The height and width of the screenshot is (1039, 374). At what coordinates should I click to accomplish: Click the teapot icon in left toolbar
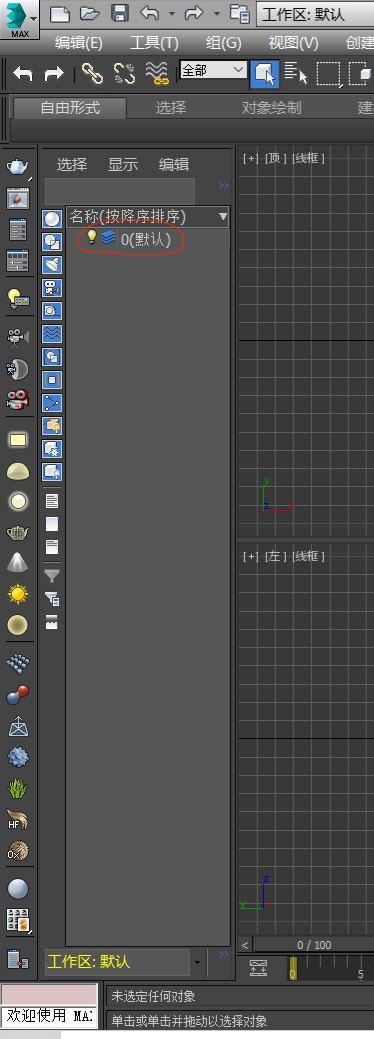pos(18,166)
